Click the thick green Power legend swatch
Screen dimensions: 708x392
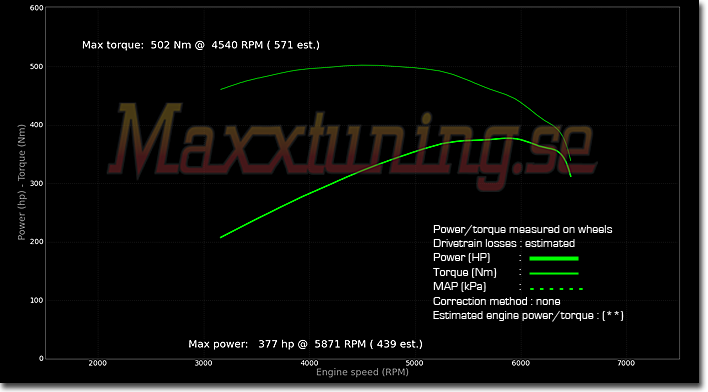click(x=554, y=259)
